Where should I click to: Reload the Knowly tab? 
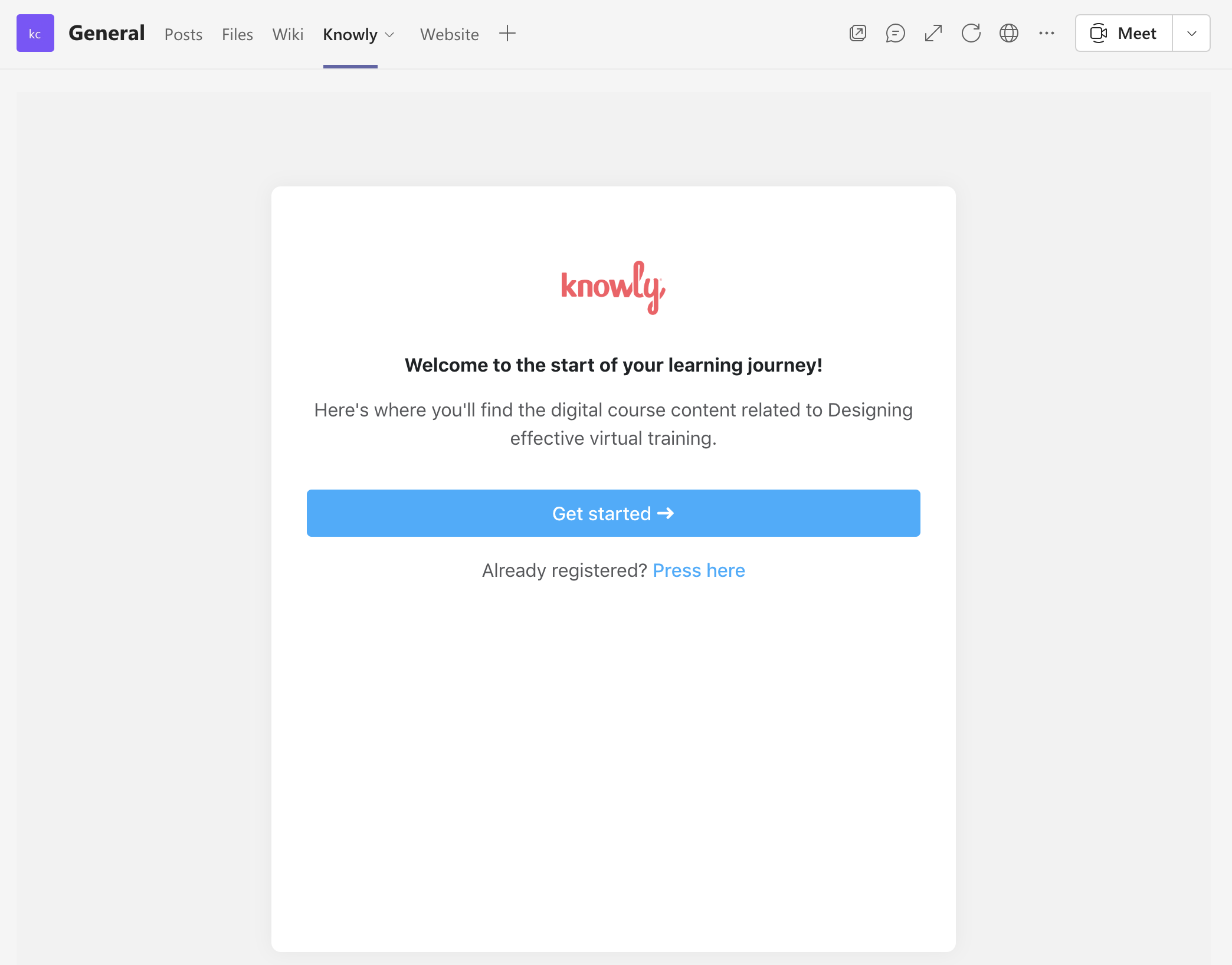click(x=971, y=34)
